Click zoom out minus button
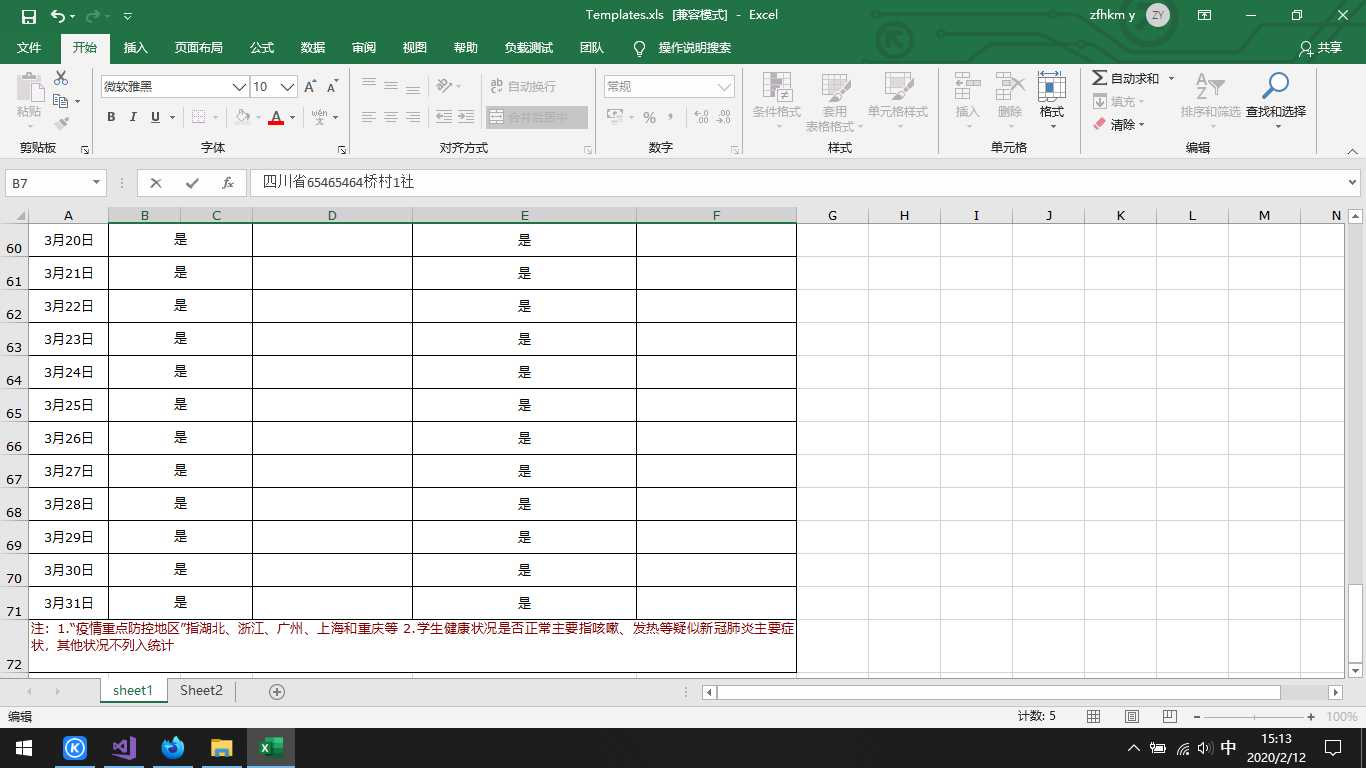 tap(1195, 717)
